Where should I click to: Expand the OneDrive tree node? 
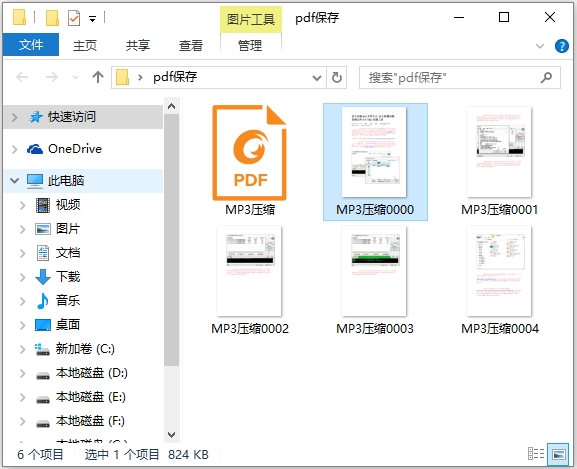15,149
